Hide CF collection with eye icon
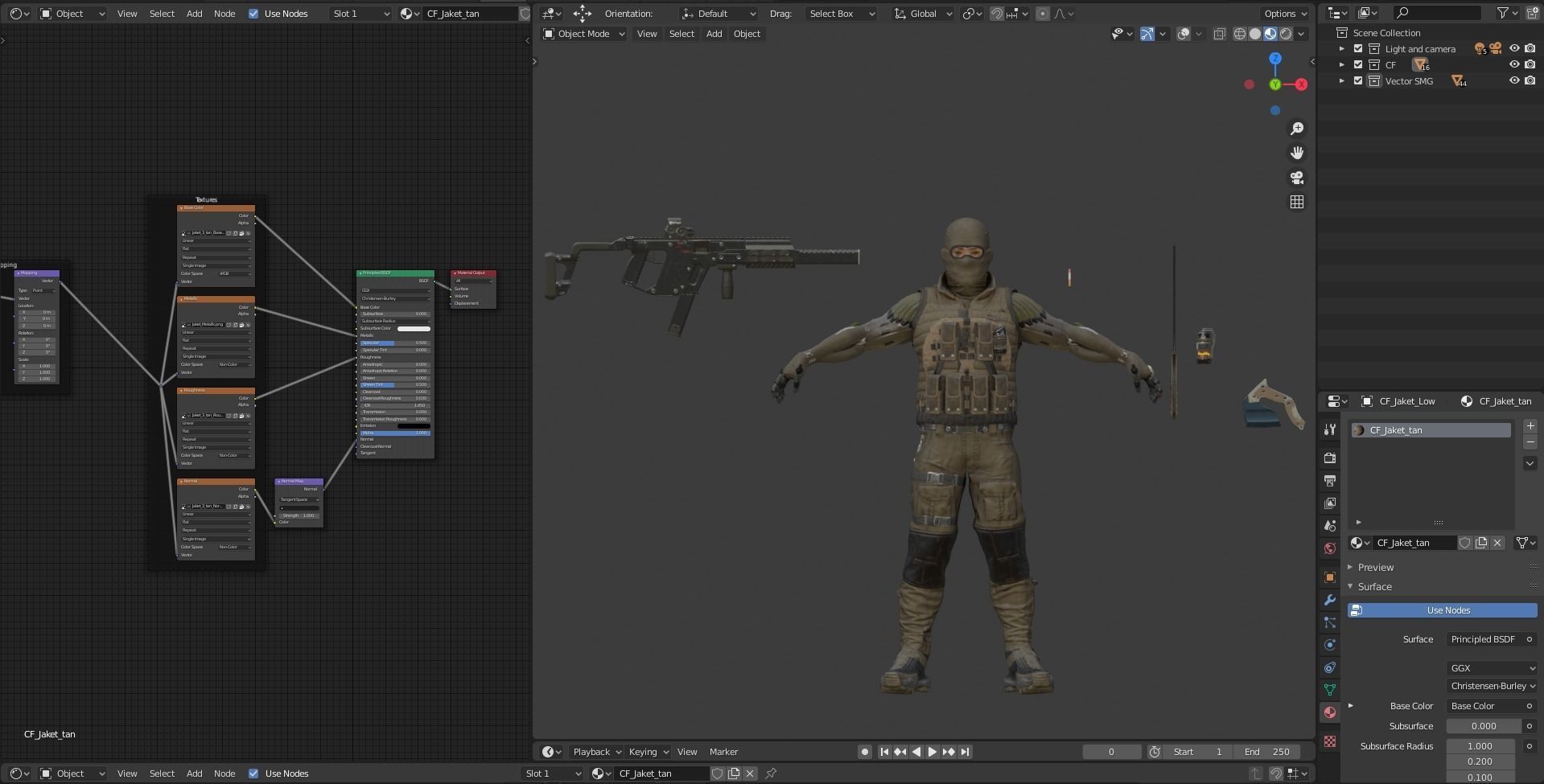 (x=1514, y=65)
